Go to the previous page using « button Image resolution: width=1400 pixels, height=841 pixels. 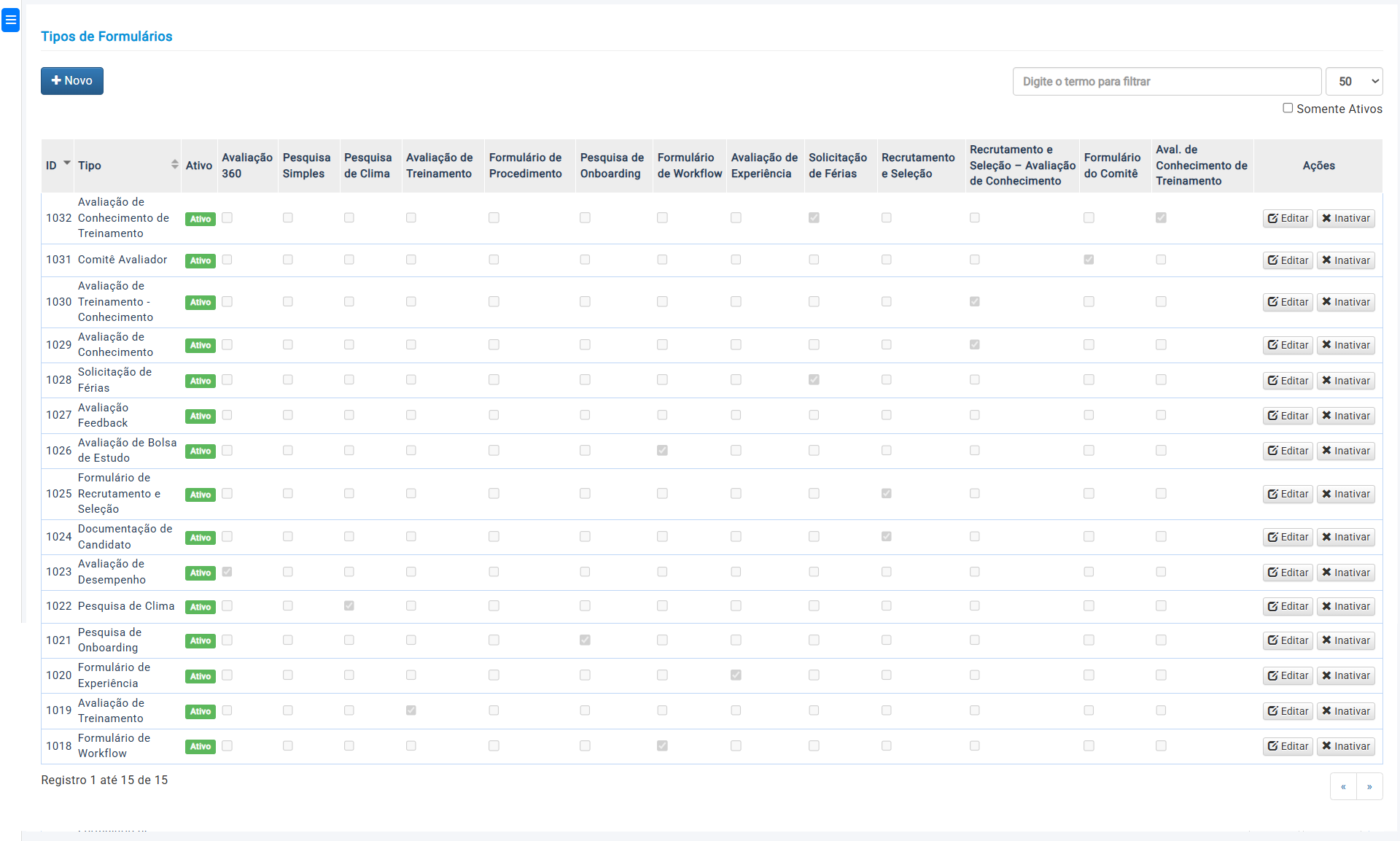pos(1343,786)
